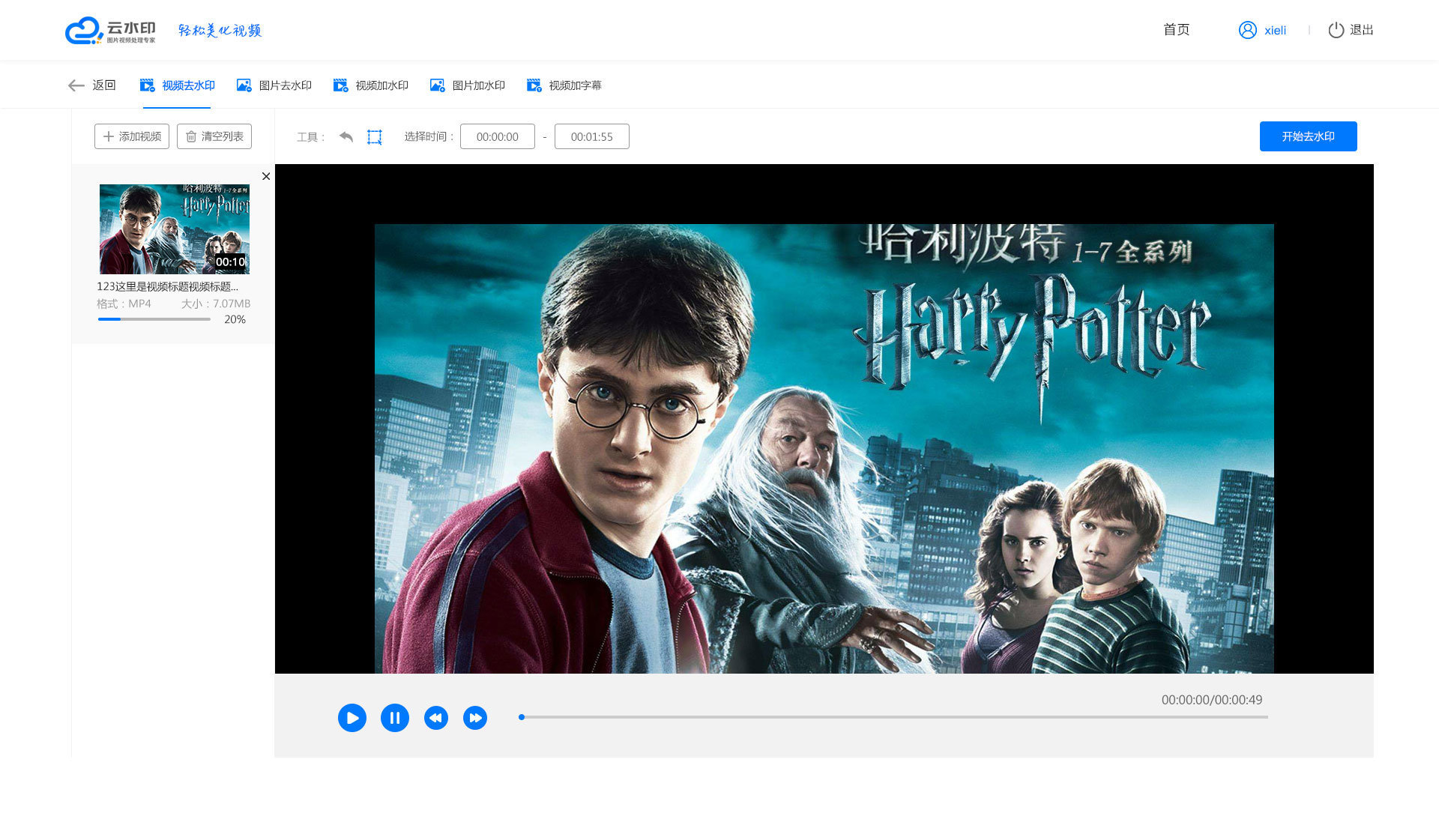Start watermark removal with 开始去水印
The image size is (1439, 840).
click(x=1308, y=136)
